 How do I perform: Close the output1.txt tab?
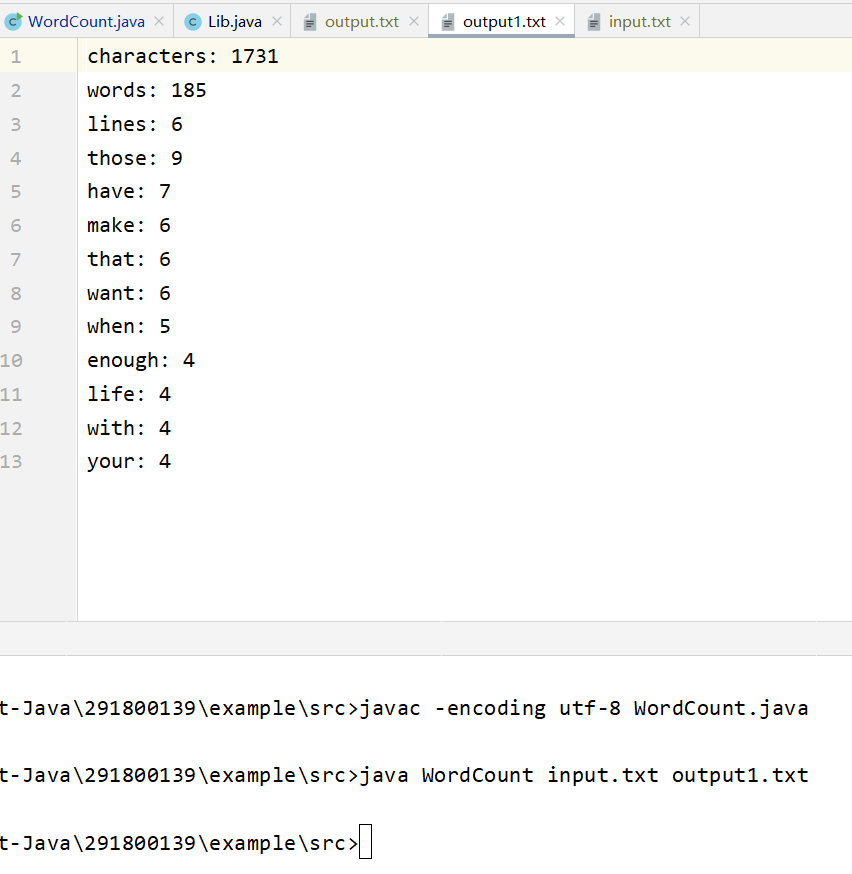561,21
